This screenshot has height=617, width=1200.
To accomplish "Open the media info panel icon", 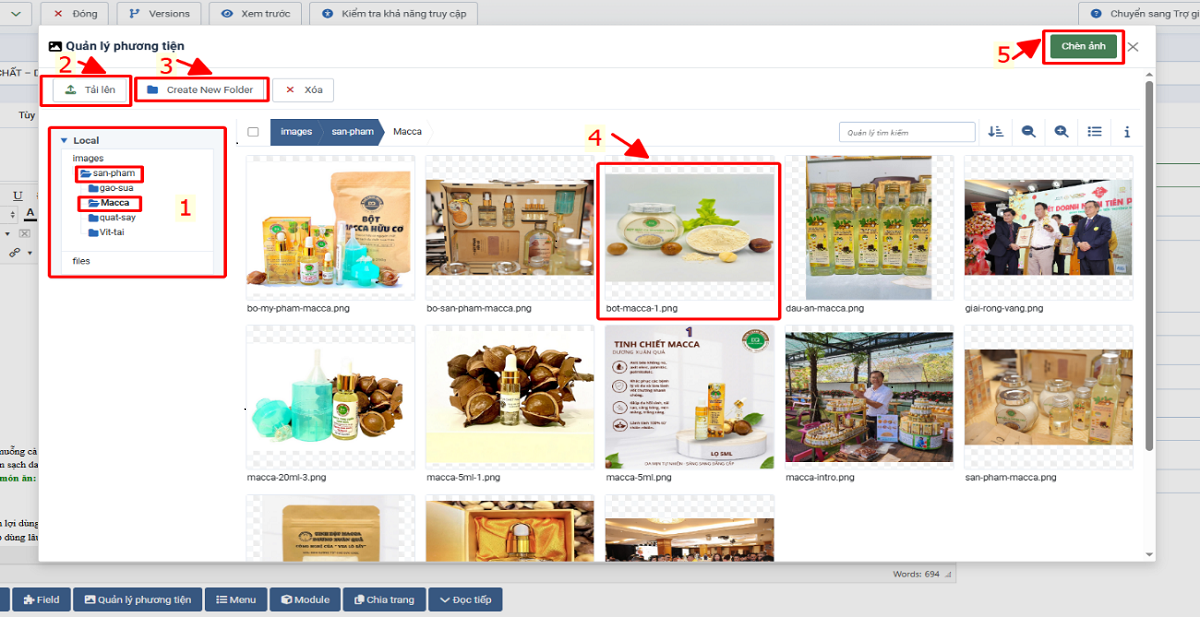I will click(x=1127, y=132).
